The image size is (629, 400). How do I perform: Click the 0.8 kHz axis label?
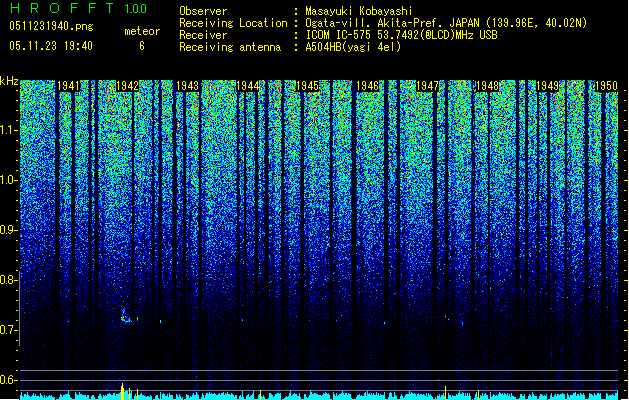click(8, 280)
